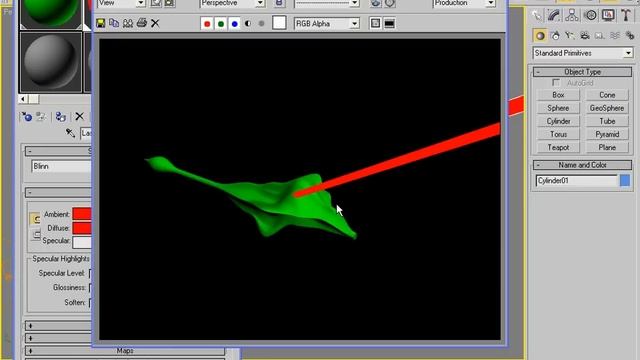Toggle the Ambient-Diffuse color lock button
The image size is (640, 360).
tap(36, 219)
